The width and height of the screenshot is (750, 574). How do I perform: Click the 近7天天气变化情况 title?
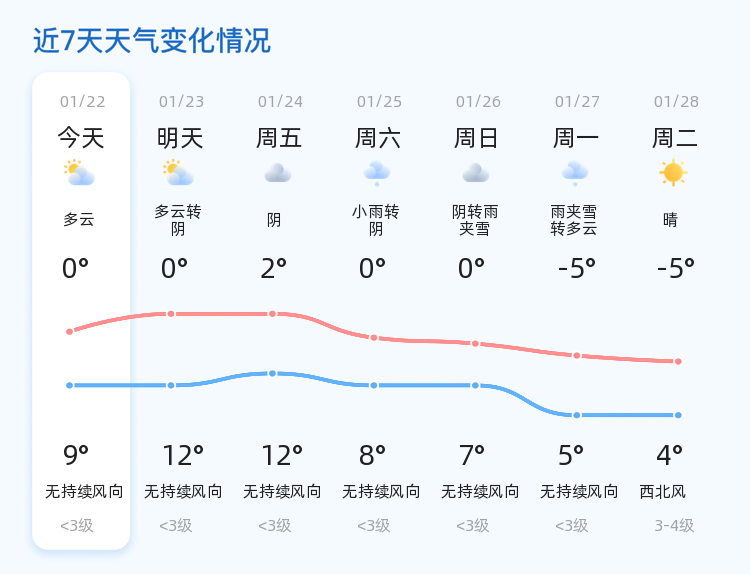152,41
